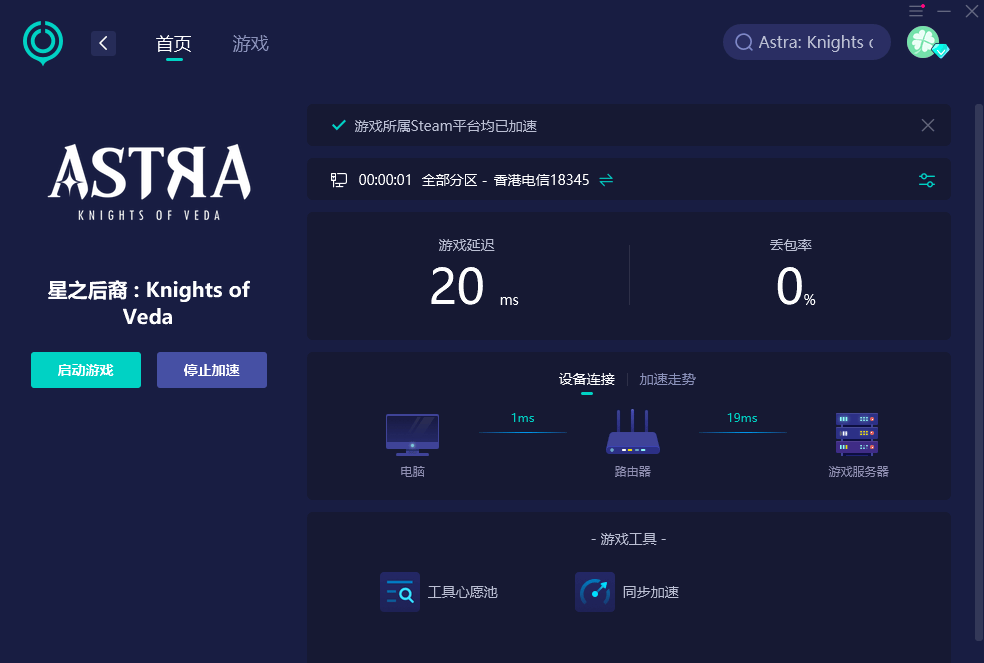Viewport: 984px width, 663px height.
Task: Click the magnifier icon in search box
Action: [x=744, y=42]
